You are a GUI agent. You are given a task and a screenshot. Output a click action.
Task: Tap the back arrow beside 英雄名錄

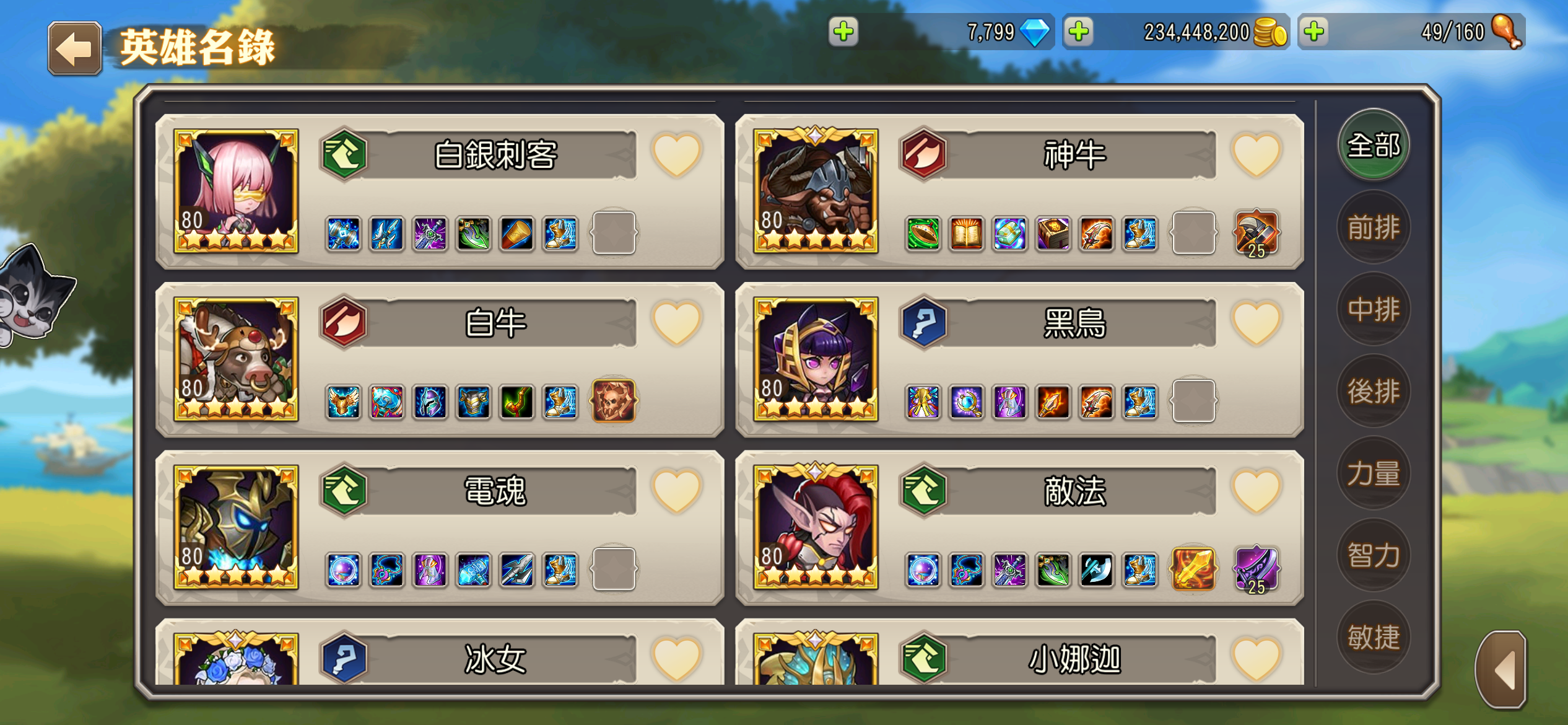75,48
